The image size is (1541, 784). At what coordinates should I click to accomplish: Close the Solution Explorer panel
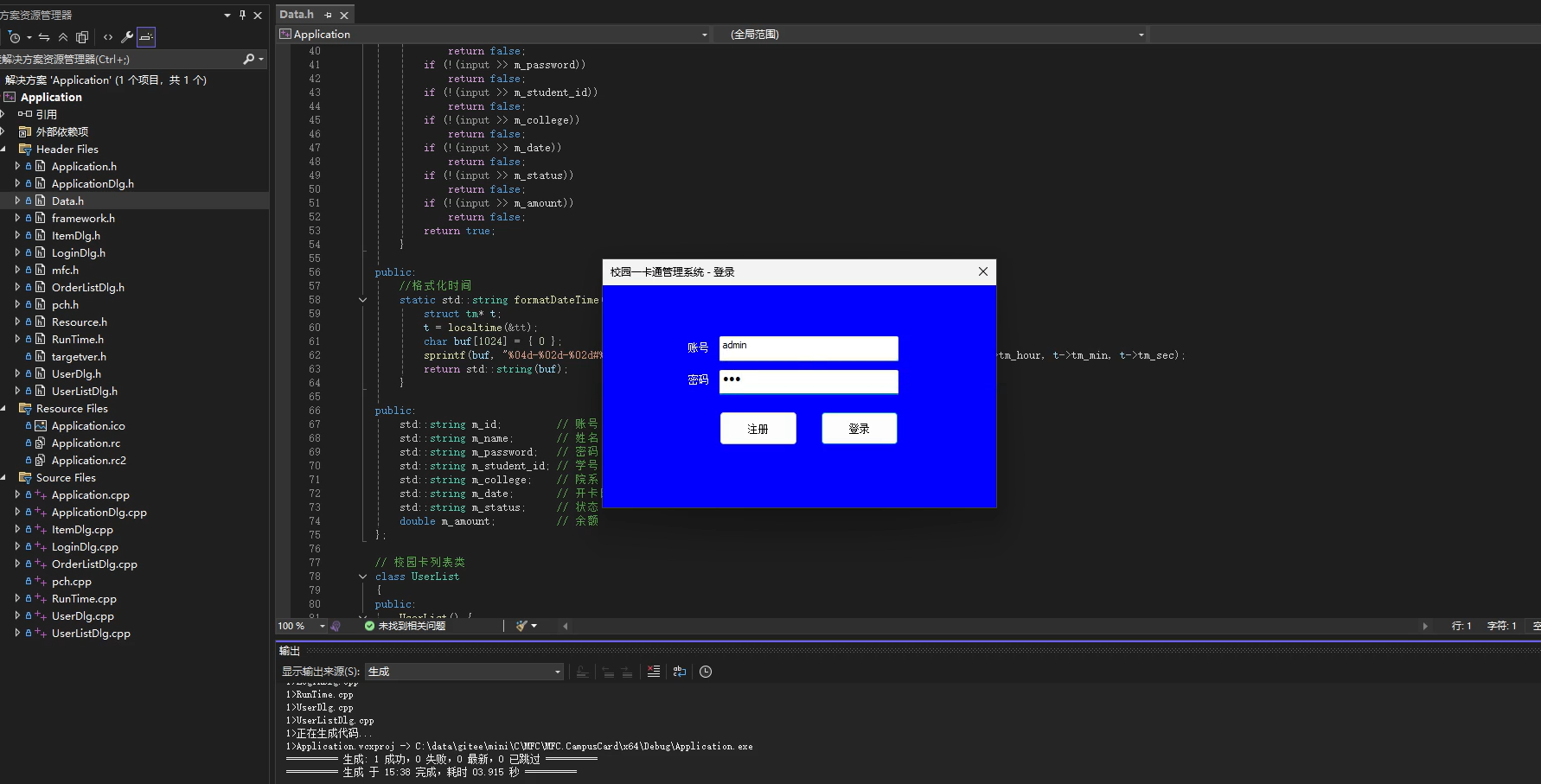click(258, 15)
